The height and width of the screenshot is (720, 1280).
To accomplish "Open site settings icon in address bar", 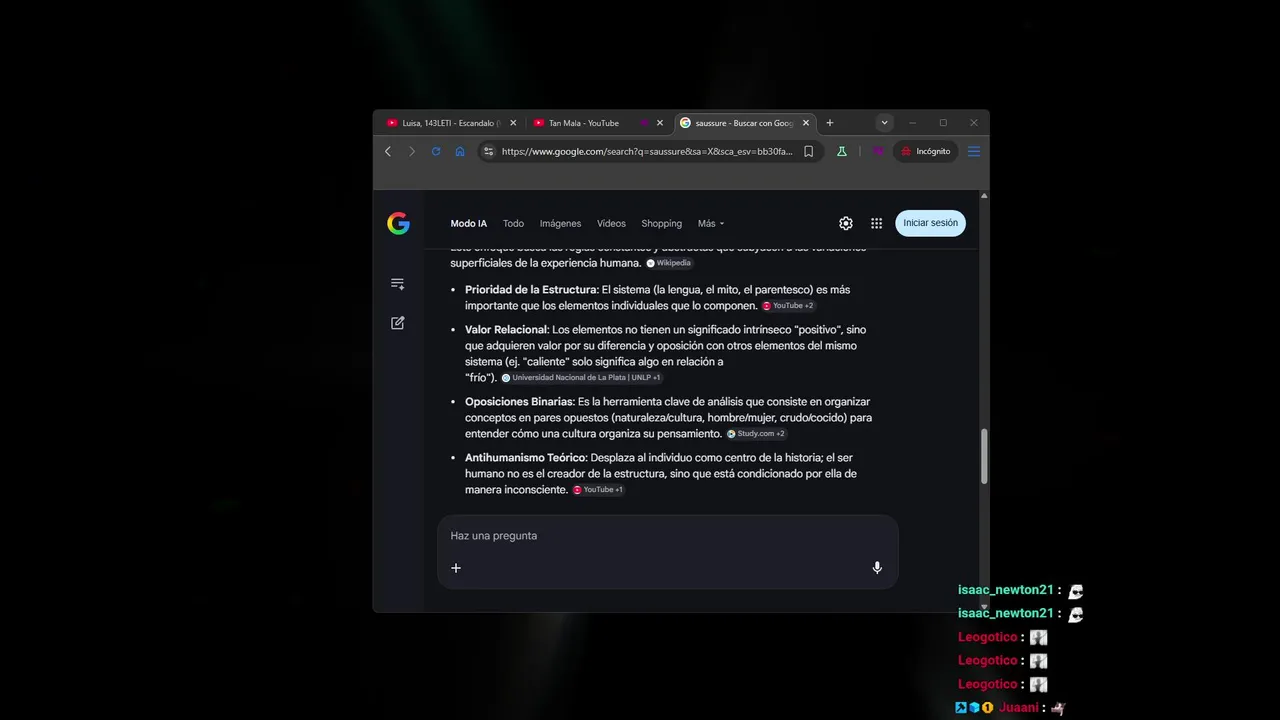I will coord(488,152).
